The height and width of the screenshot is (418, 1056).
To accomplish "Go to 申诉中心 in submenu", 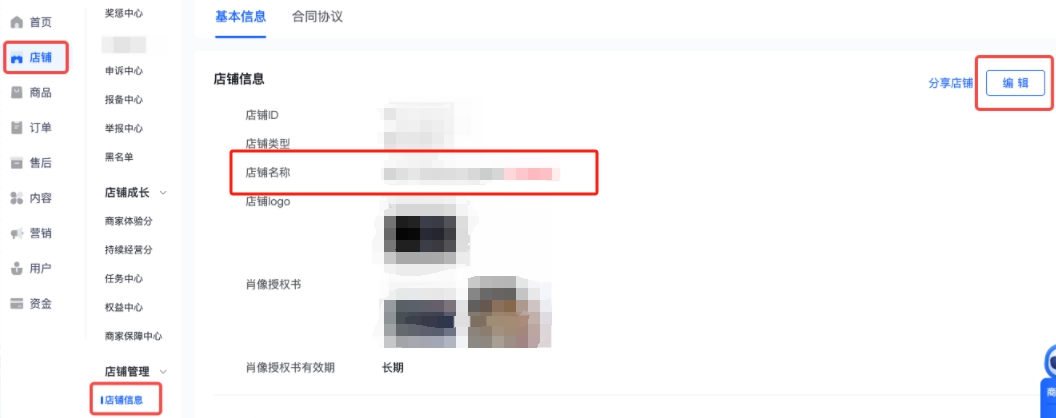I will (x=124, y=71).
